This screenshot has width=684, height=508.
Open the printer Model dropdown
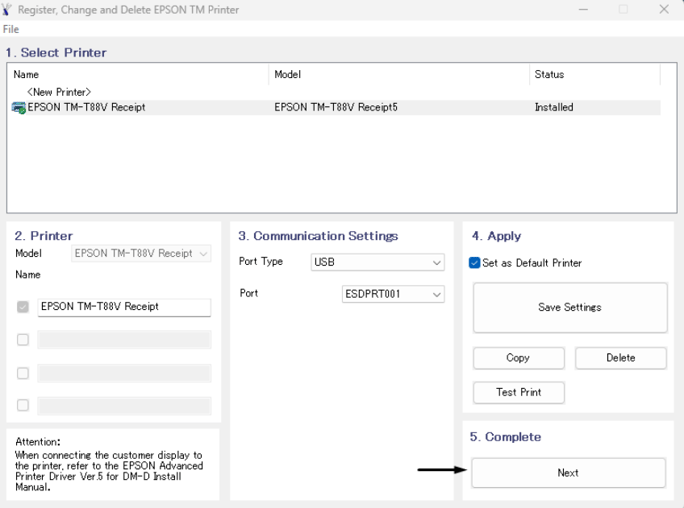(x=141, y=253)
